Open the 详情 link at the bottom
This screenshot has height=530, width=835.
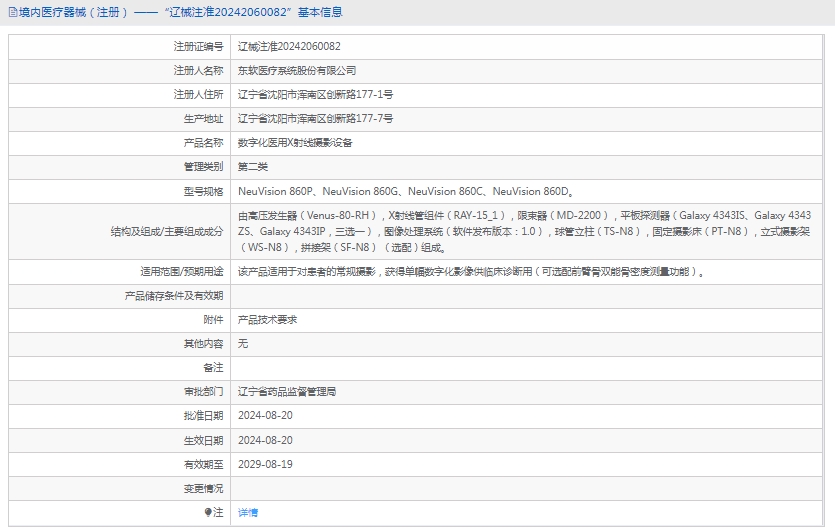(247, 512)
